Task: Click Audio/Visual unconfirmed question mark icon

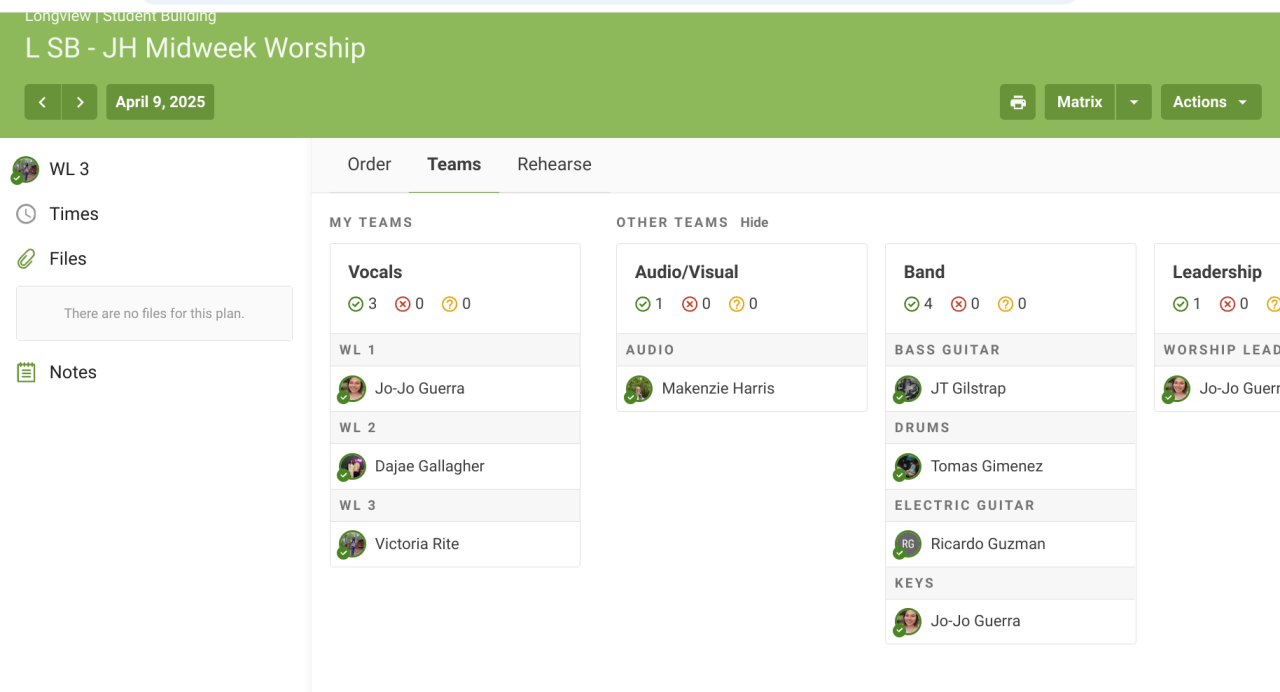Action: click(x=737, y=304)
